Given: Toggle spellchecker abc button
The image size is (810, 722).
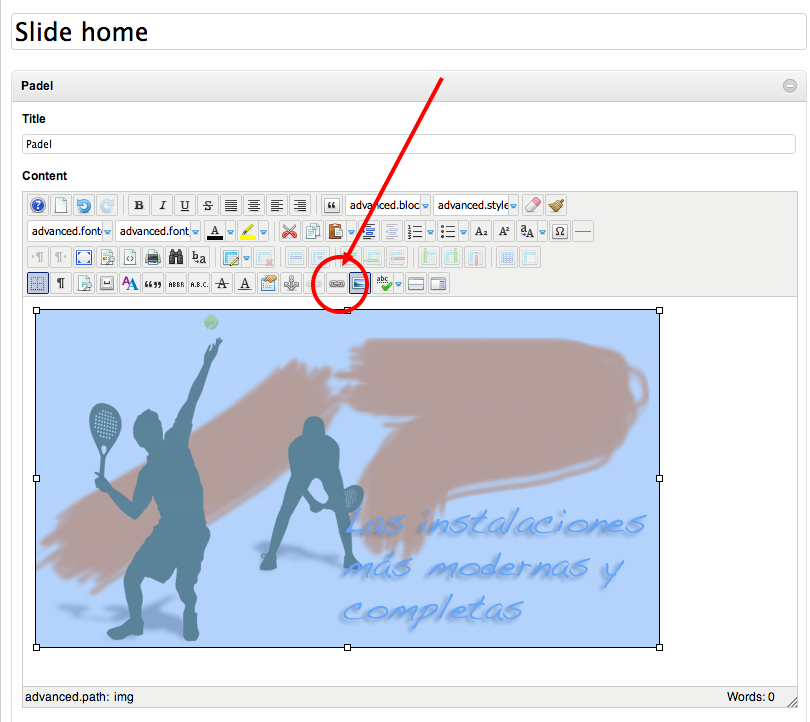Looking at the screenshot, I should (x=383, y=284).
